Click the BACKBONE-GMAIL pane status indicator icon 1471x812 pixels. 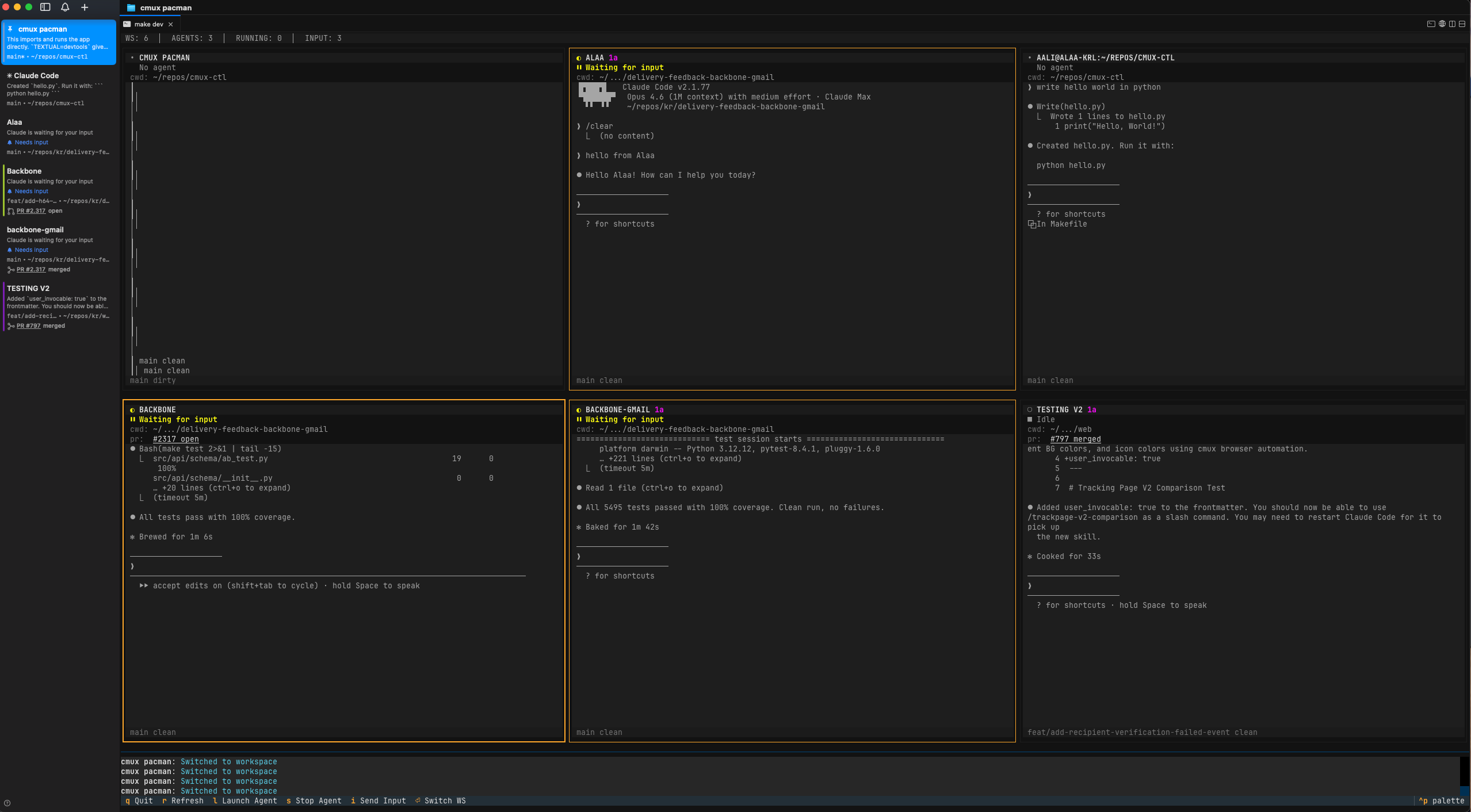(x=579, y=410)
